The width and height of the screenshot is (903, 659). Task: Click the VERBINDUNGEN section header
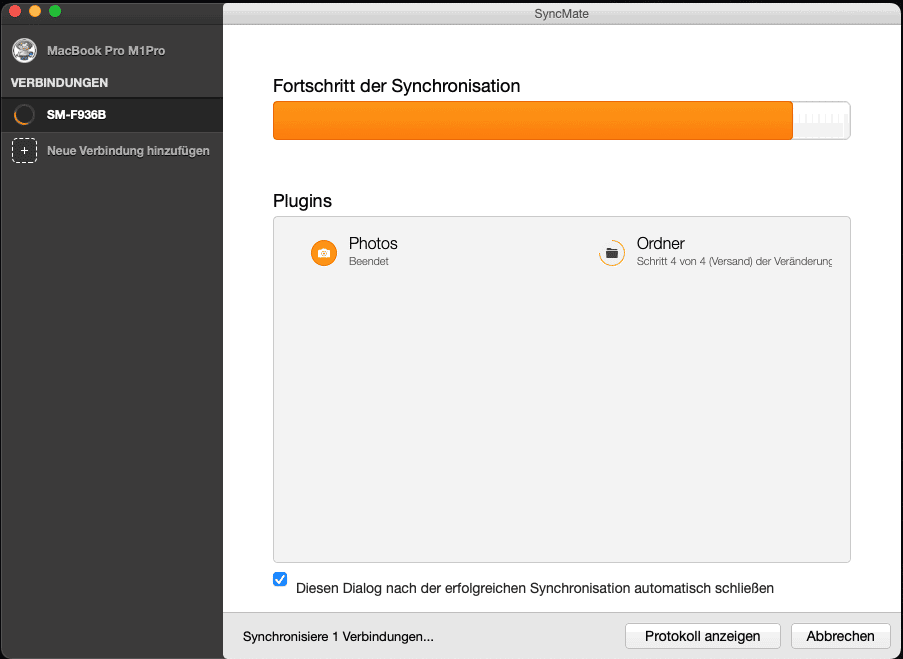[x=59, y=83]
